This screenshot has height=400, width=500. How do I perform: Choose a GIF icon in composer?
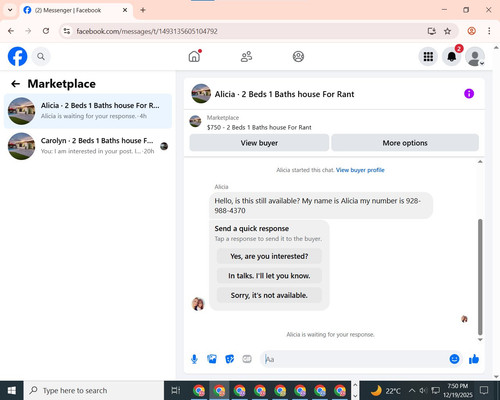247,359
